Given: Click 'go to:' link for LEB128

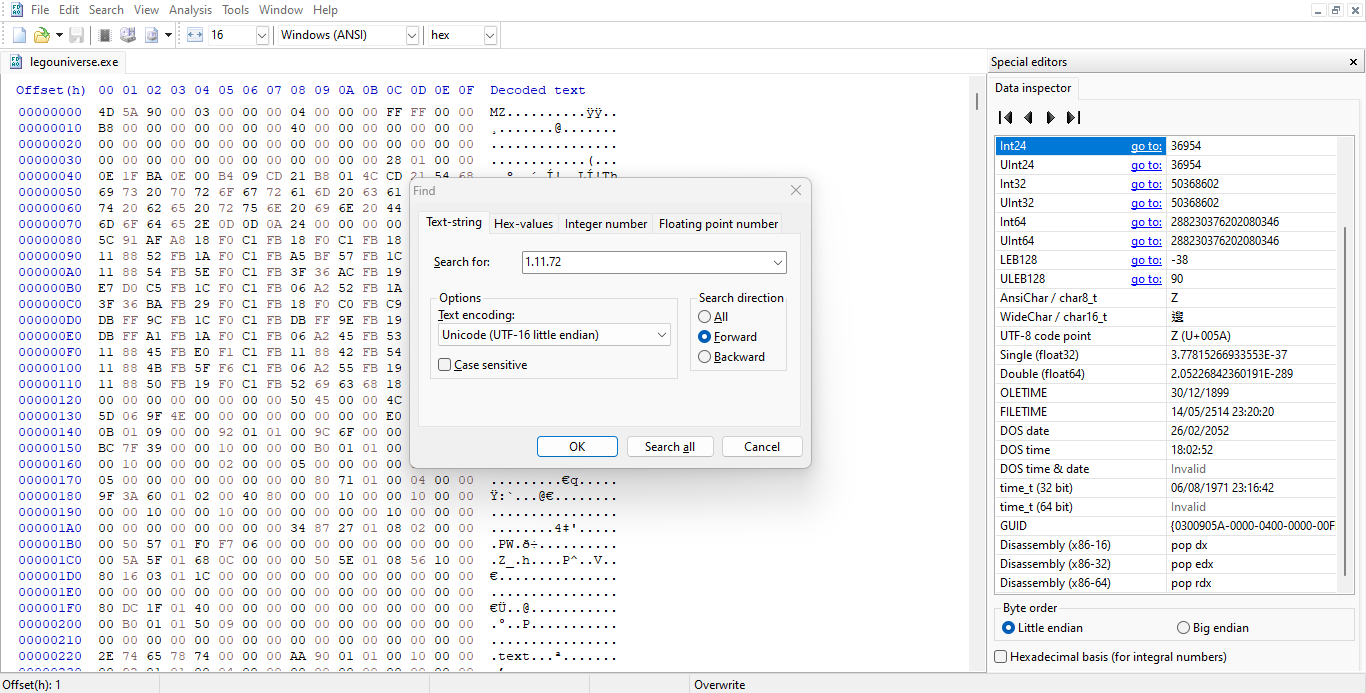Looking at the screenshot, I should (1146, 260).
